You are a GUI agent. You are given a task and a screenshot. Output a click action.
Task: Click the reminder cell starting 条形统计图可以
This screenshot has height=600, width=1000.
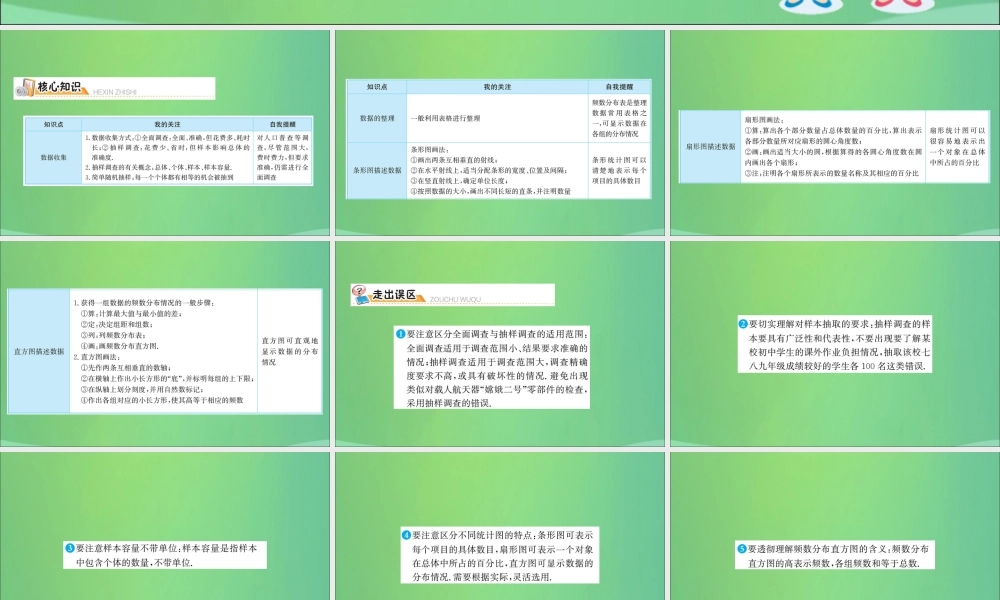[x=619, y=170]
